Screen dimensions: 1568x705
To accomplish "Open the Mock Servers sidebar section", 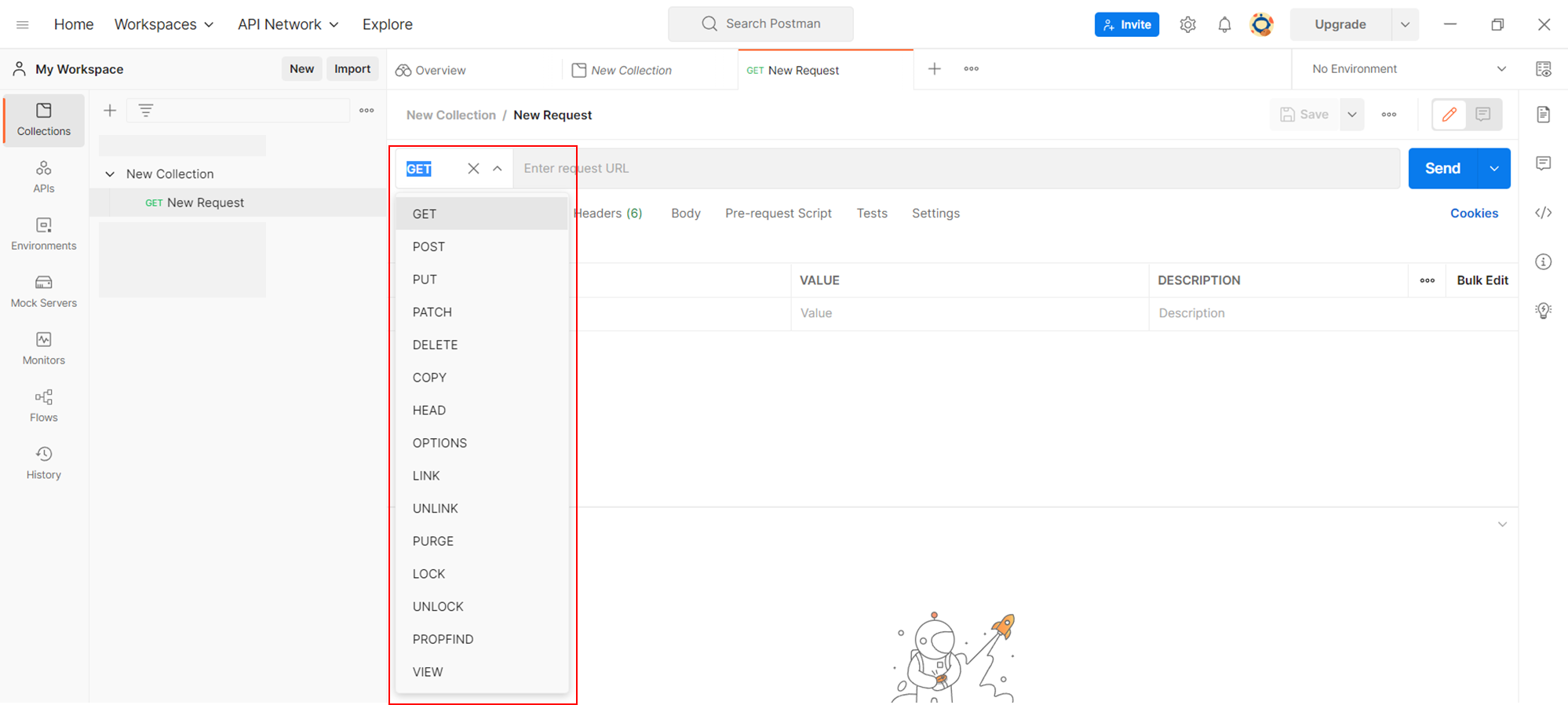I will [x=44, y=292].
